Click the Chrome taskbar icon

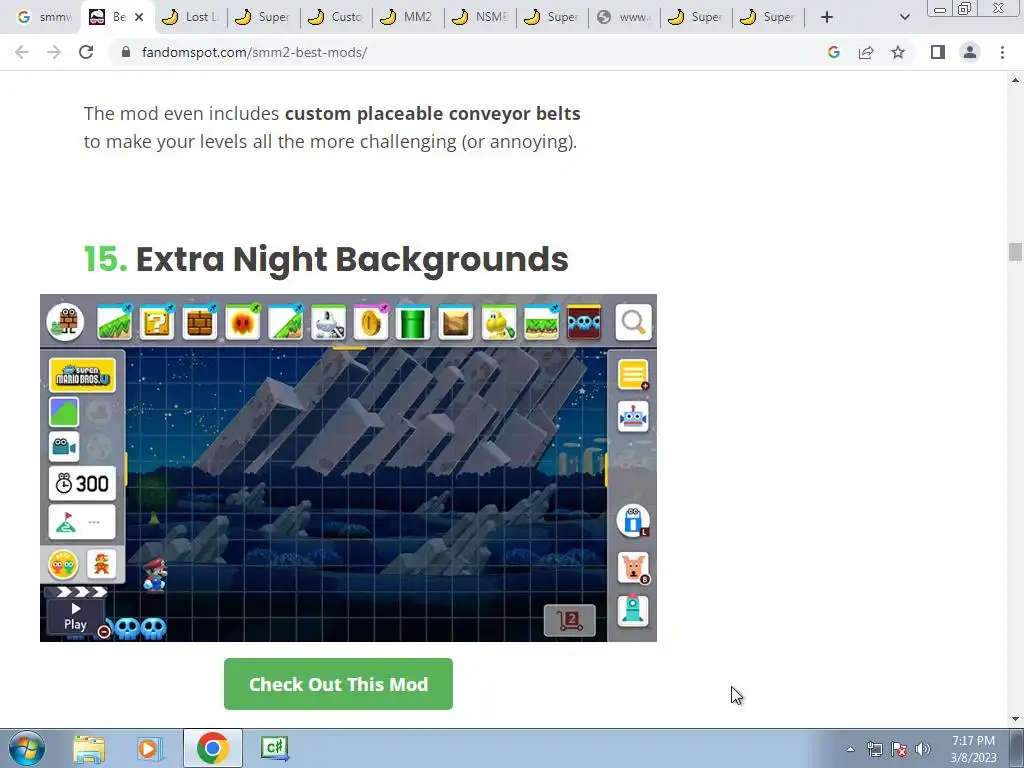coord(213,748)
